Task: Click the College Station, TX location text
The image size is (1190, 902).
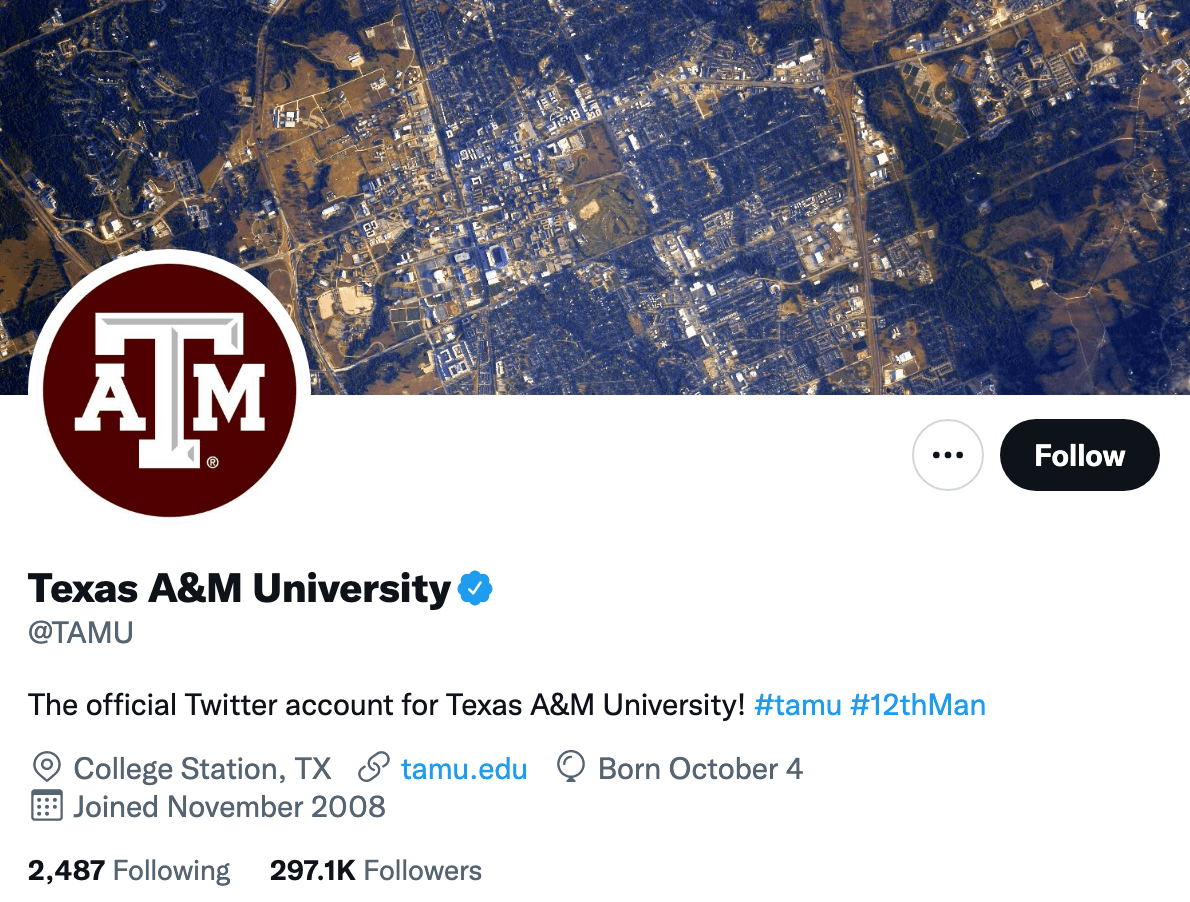Action: [202, 768]
